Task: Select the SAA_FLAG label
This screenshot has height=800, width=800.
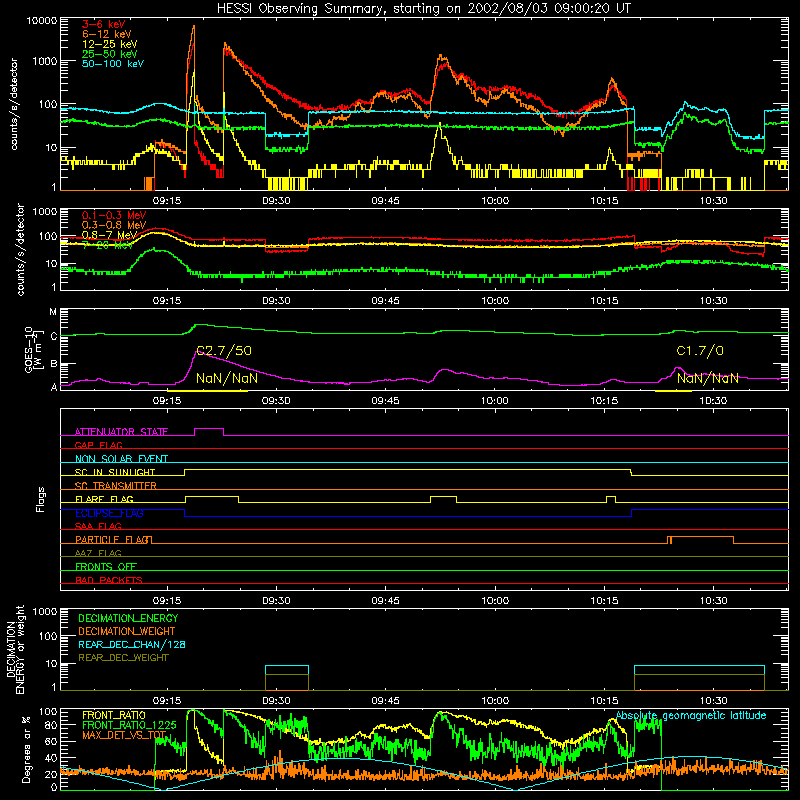Action: pyautogui.click(x=98, y=526)
